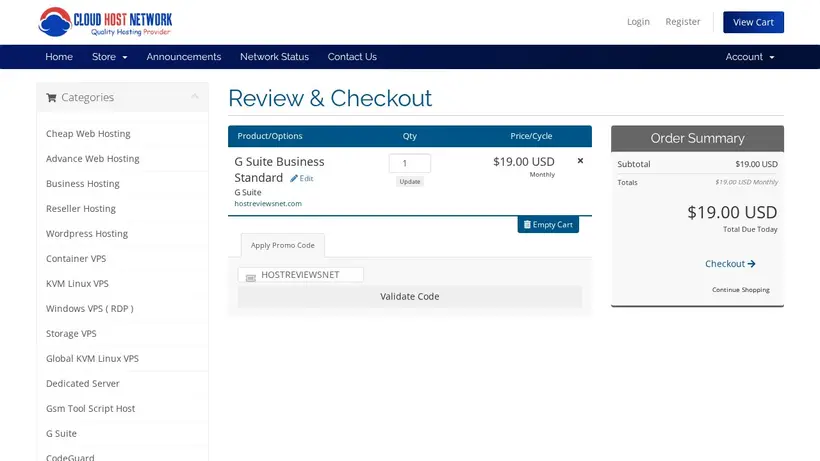The height and width of the screenshot is (461, 820).
Task: Collapse the Categories panel chevron
Action: [x=195, y=97]
